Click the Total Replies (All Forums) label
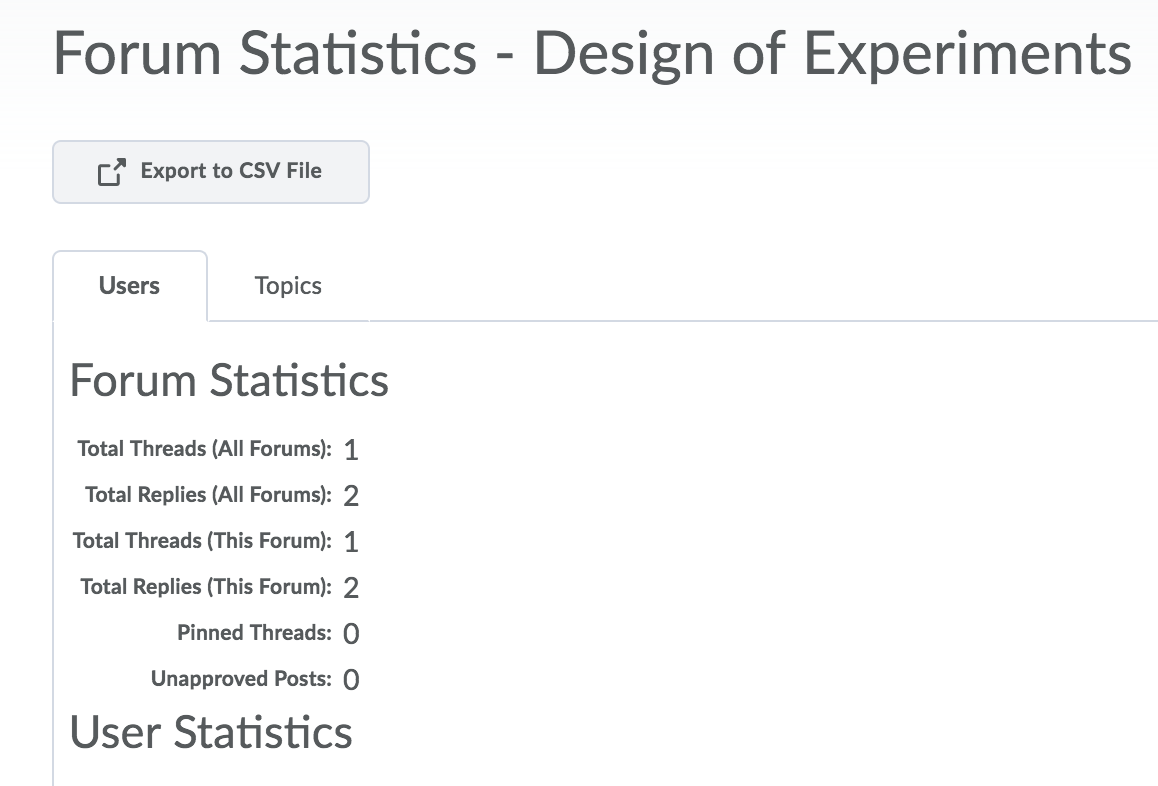This screenshot has width=1158, height=786. (208, 495)
